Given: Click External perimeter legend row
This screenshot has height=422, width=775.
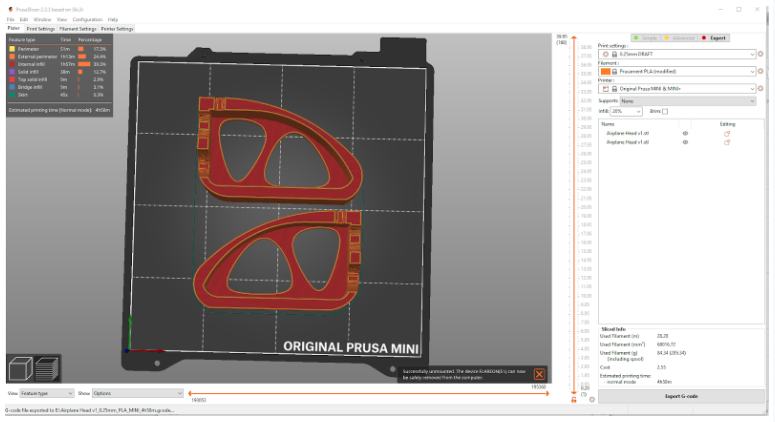Looking at the screenshot, I should (x=59, y=57).
